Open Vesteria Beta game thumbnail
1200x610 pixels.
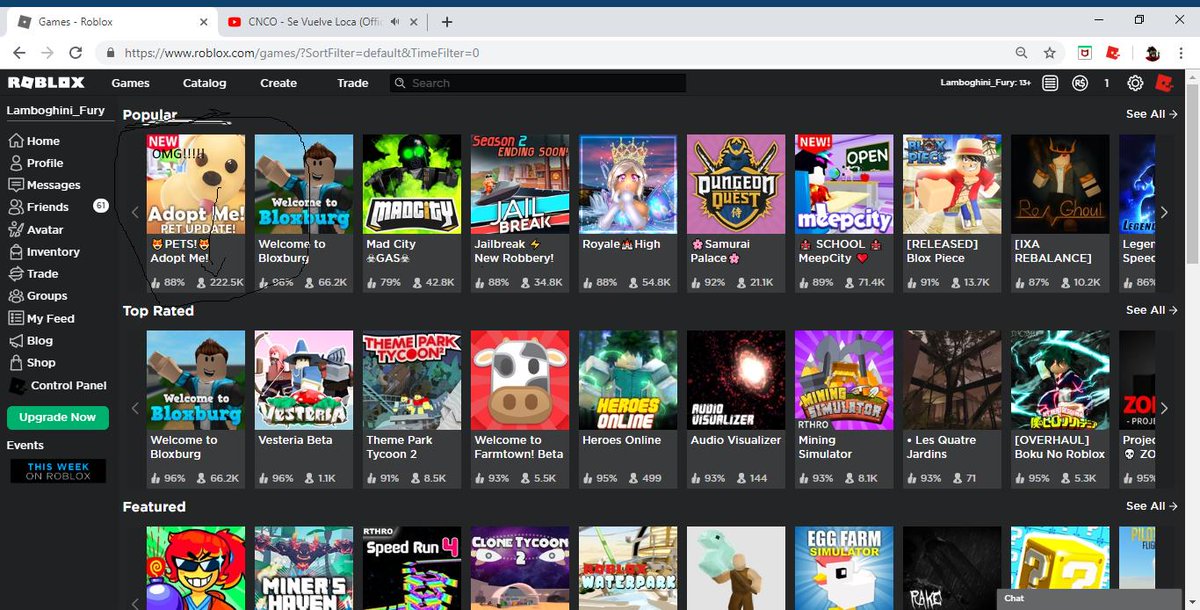[304, 379]
